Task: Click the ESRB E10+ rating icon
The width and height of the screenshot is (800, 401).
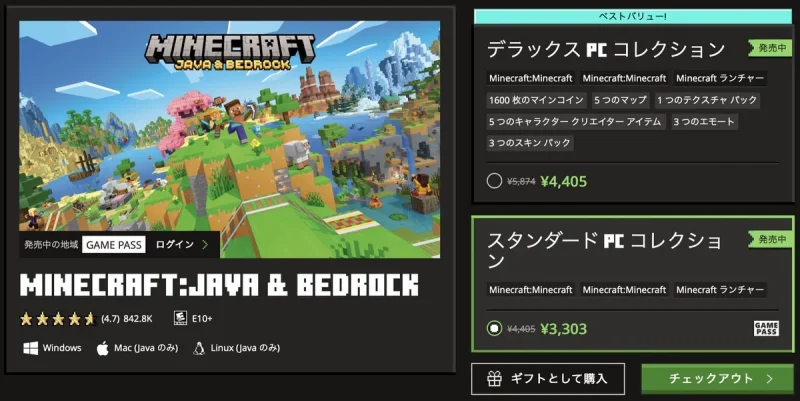Action: click(180, 318)
